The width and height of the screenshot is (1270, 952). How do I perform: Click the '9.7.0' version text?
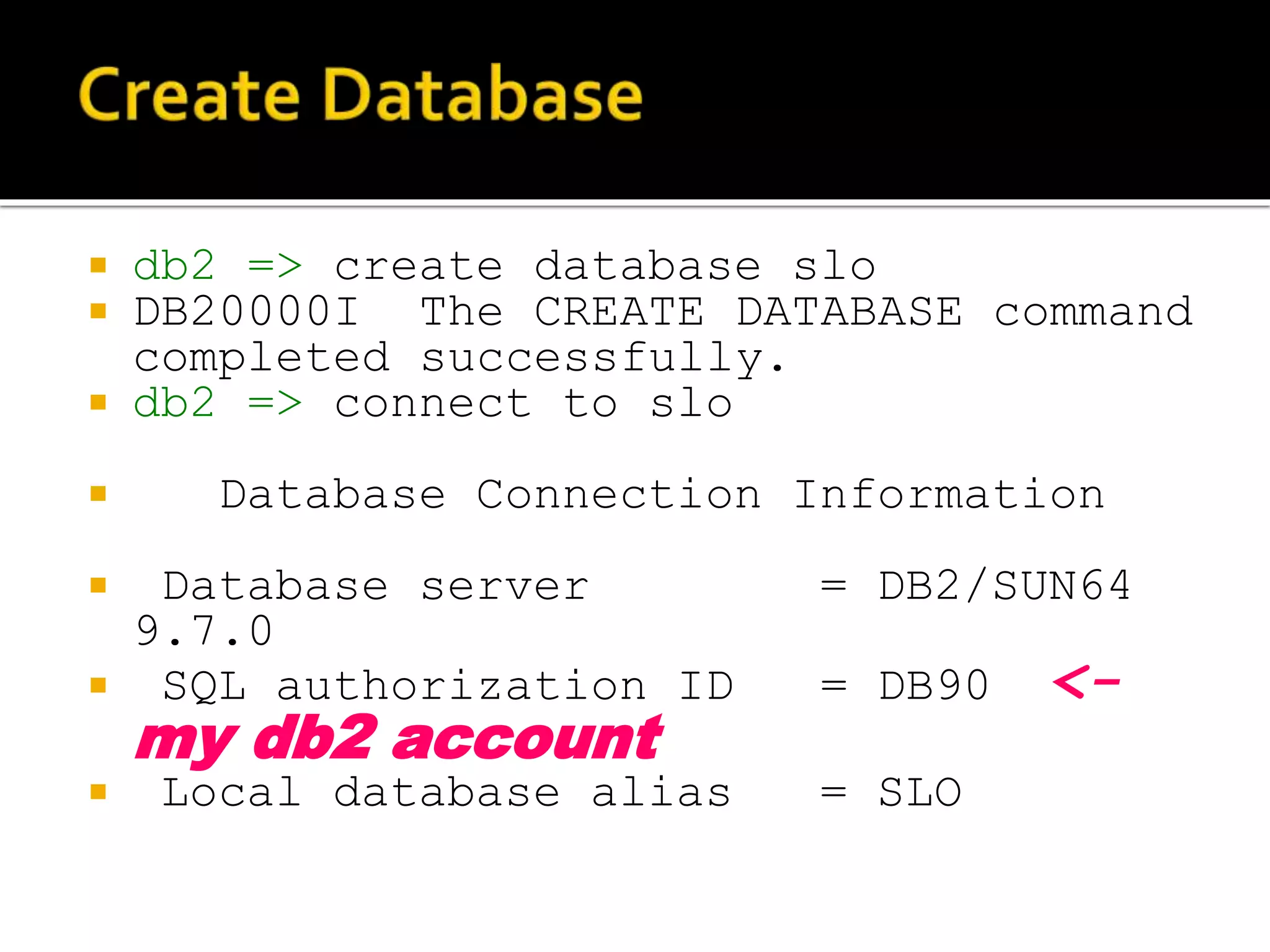point(204,631)
